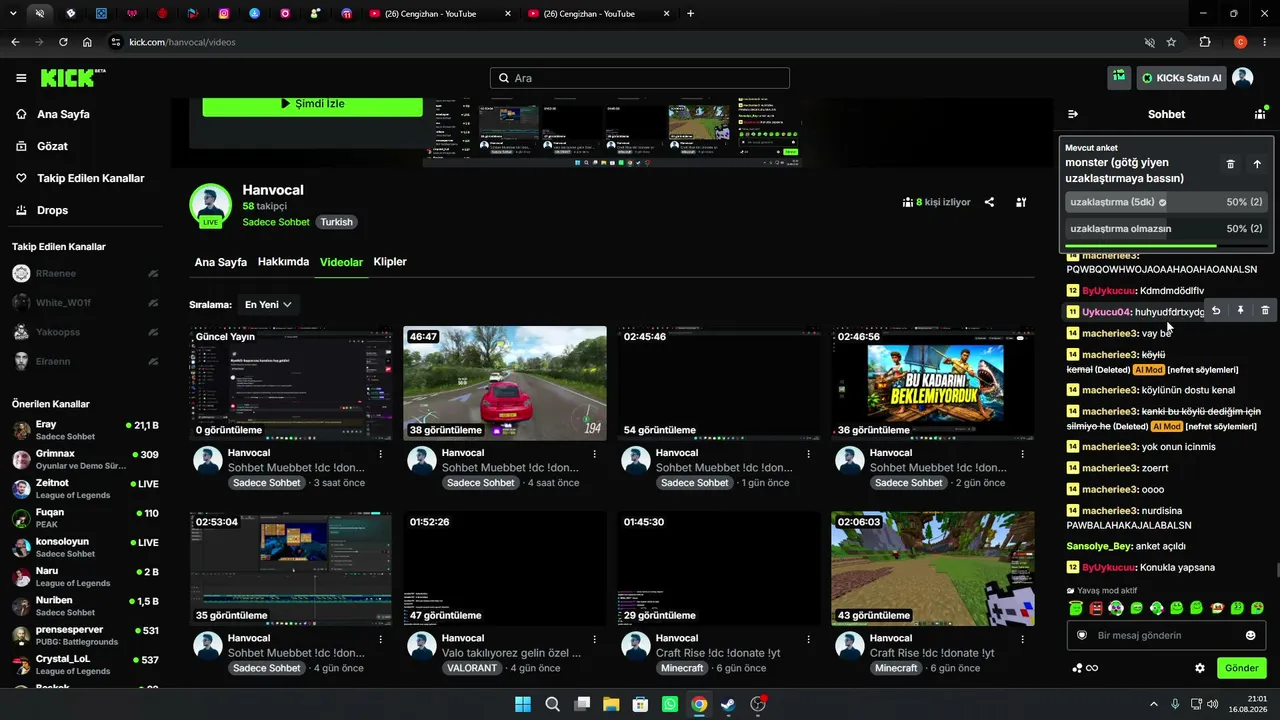
Task: Open the chat viewers list icon
Action: point(1260,114)
